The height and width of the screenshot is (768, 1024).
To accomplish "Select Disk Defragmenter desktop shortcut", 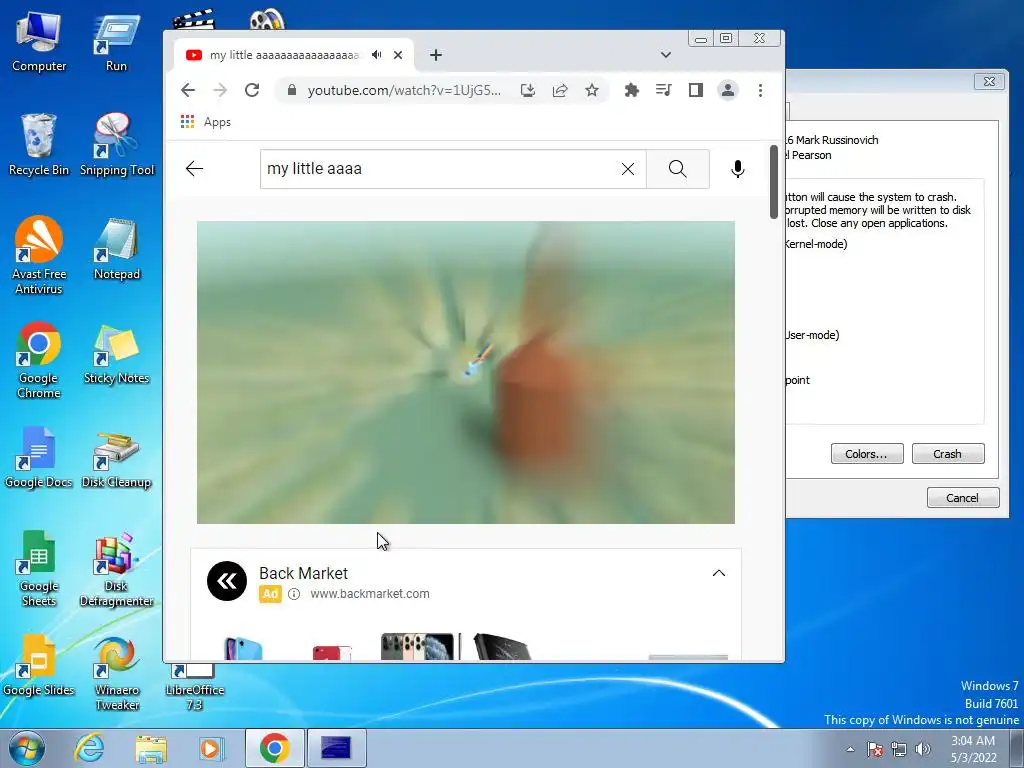I will click(117, 569).
